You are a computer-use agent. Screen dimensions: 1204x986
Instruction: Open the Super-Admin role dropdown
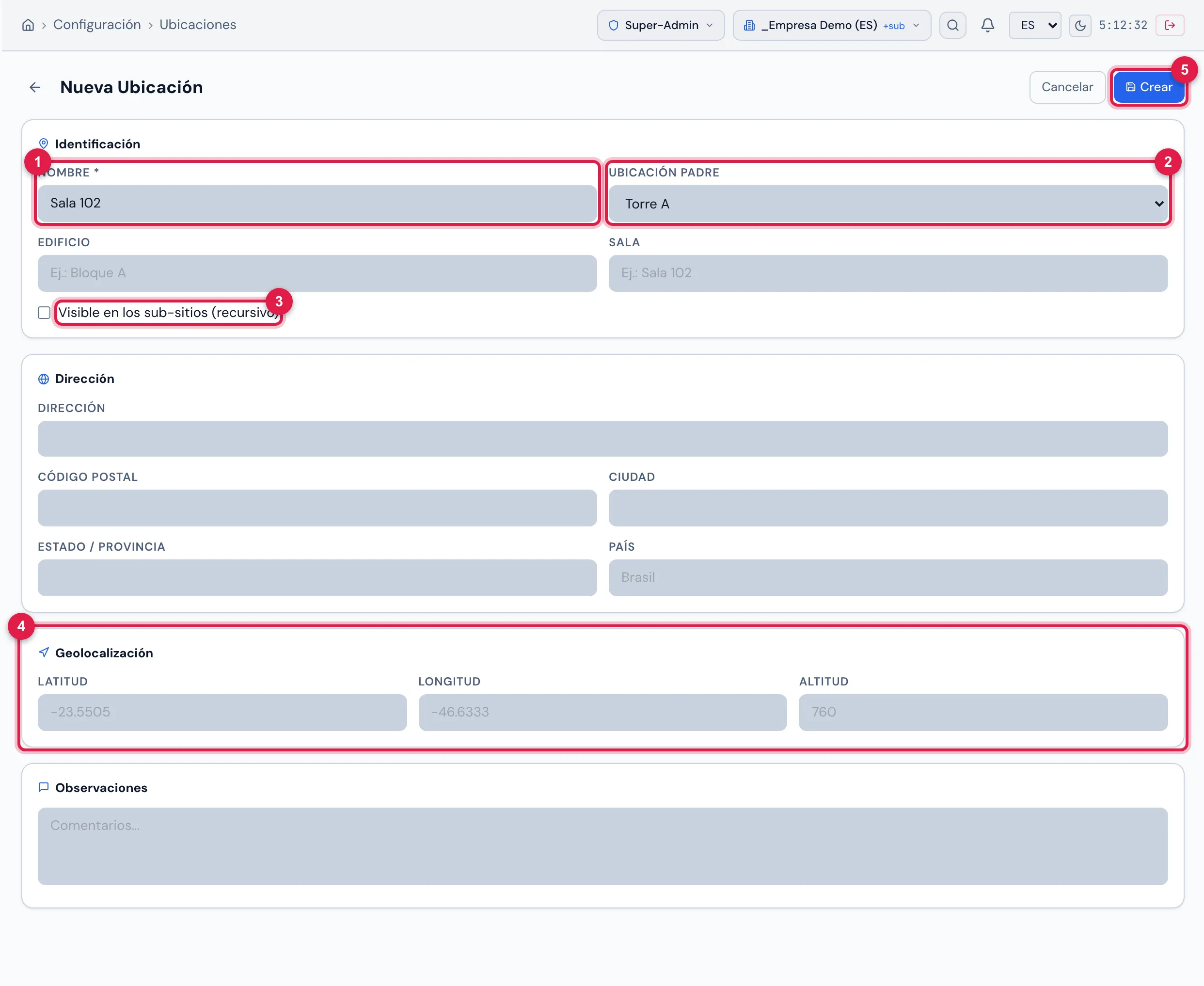(661, 25)
